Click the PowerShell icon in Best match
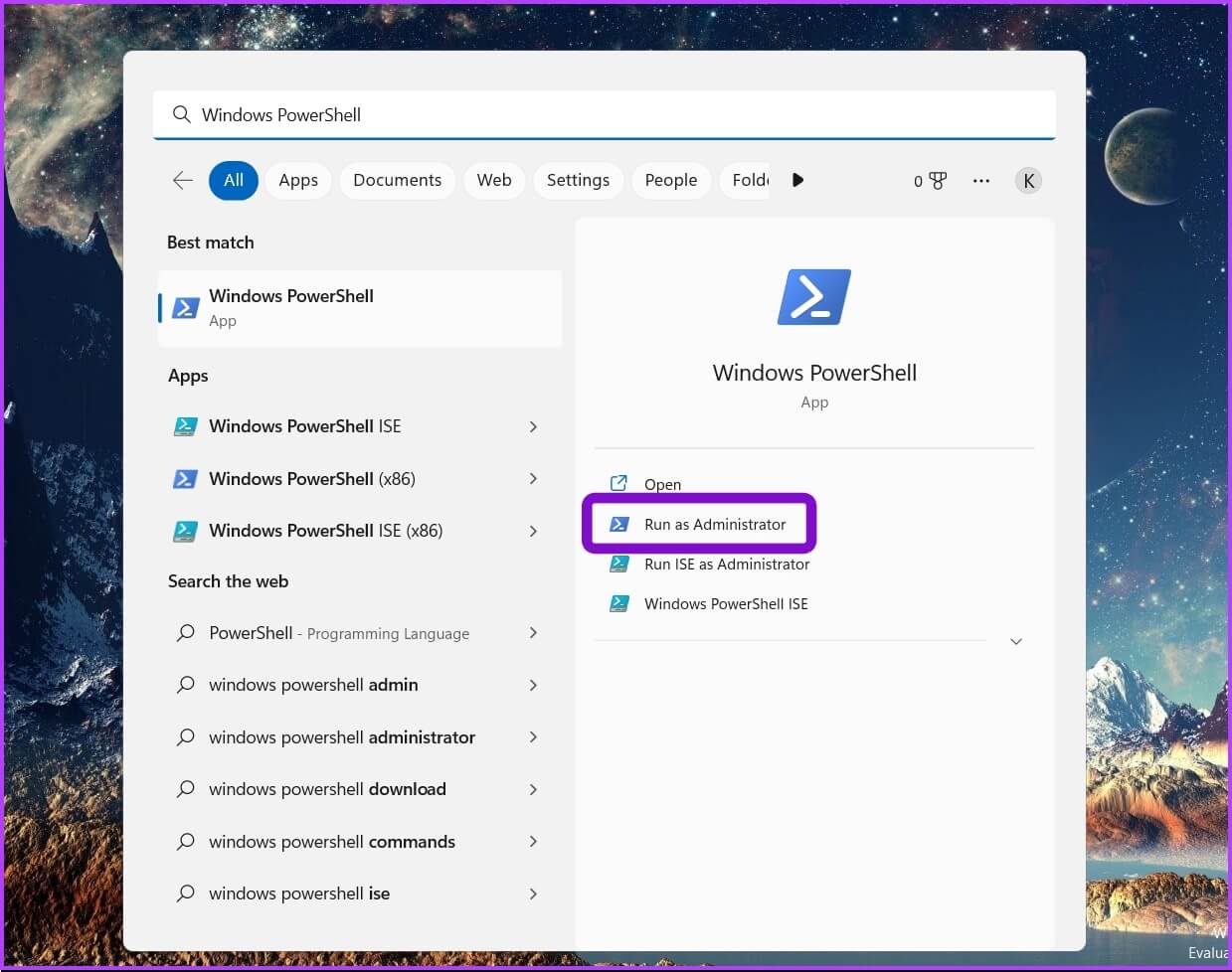The width and height of the screenshot is (1232, 972). (x=186, y=308)
